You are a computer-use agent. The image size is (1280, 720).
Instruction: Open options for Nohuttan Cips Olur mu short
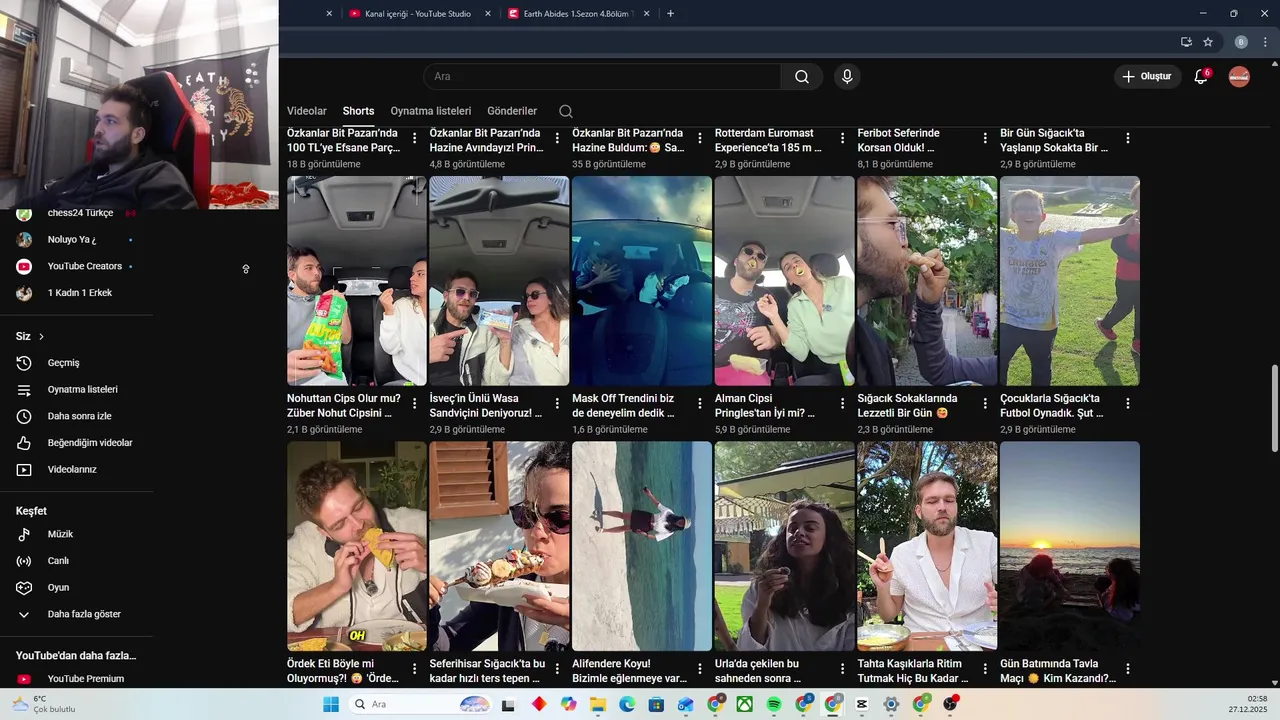[415, 404]
